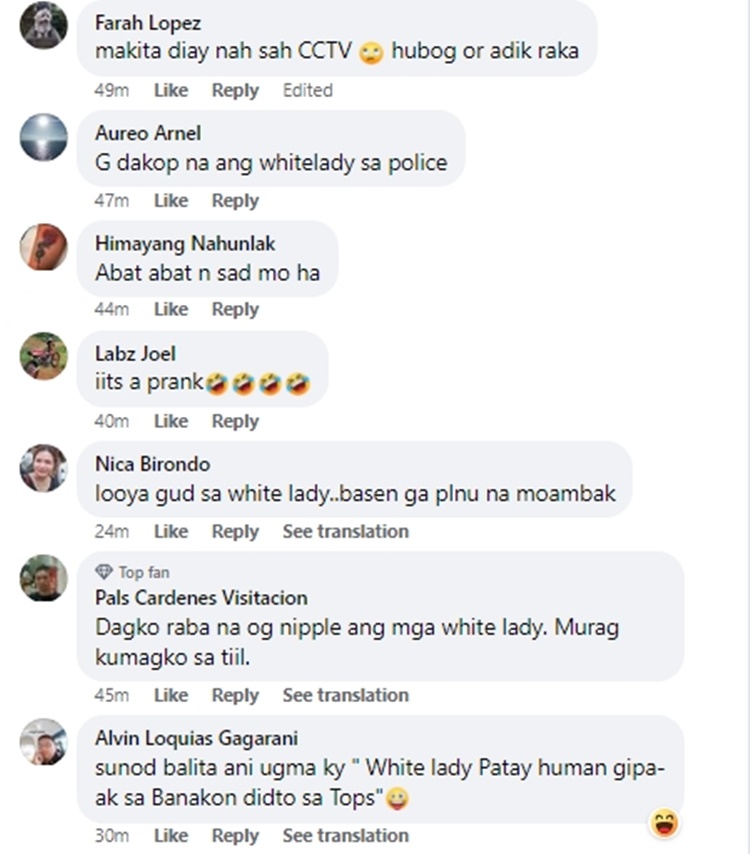
Task: Reply to Himayang Nahunlak's comment
Action: (235, 309)
